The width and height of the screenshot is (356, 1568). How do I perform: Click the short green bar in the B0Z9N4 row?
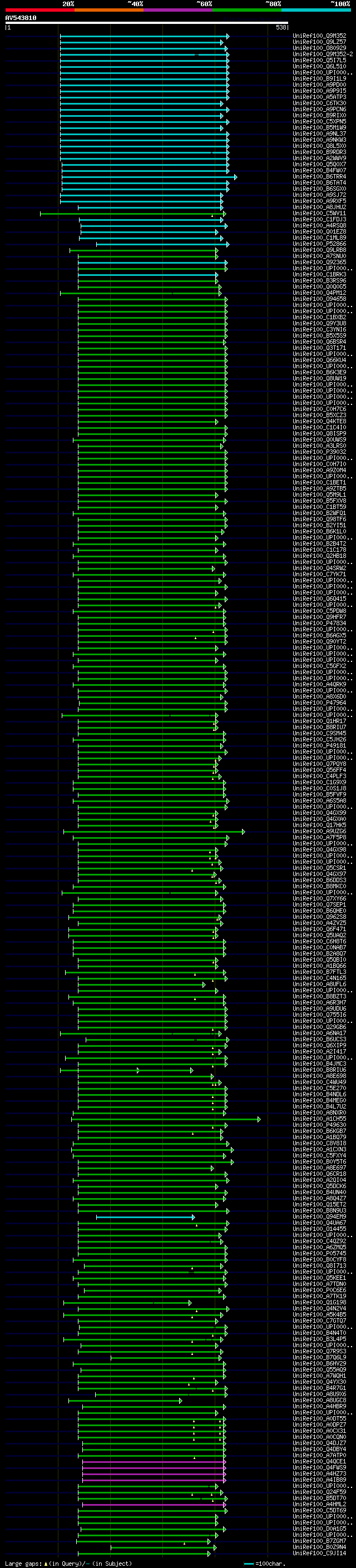162,1547
